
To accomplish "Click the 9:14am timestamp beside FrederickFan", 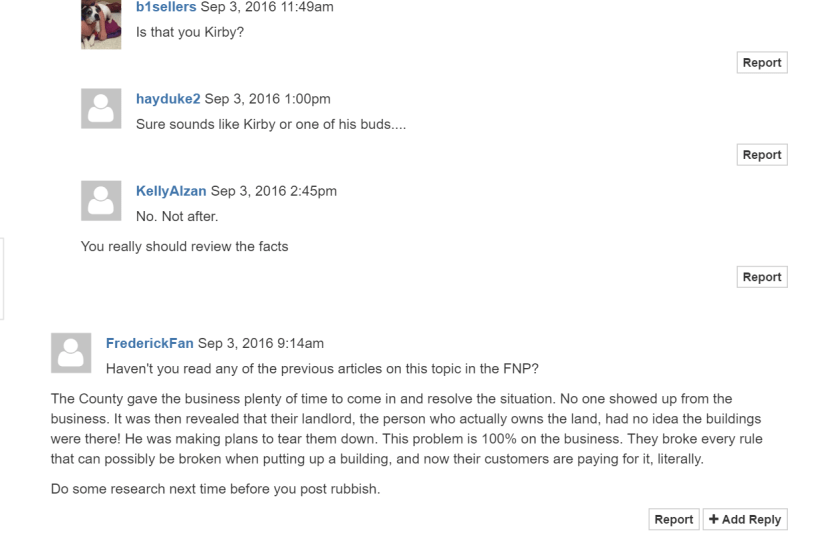I will tap(261, 343).
